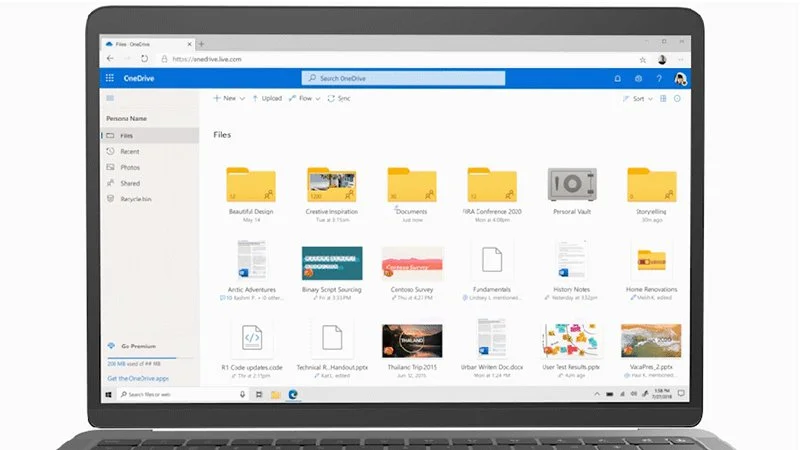Screen dimensions: 800x450
Task: Click the storage used link
Action: 134,364
